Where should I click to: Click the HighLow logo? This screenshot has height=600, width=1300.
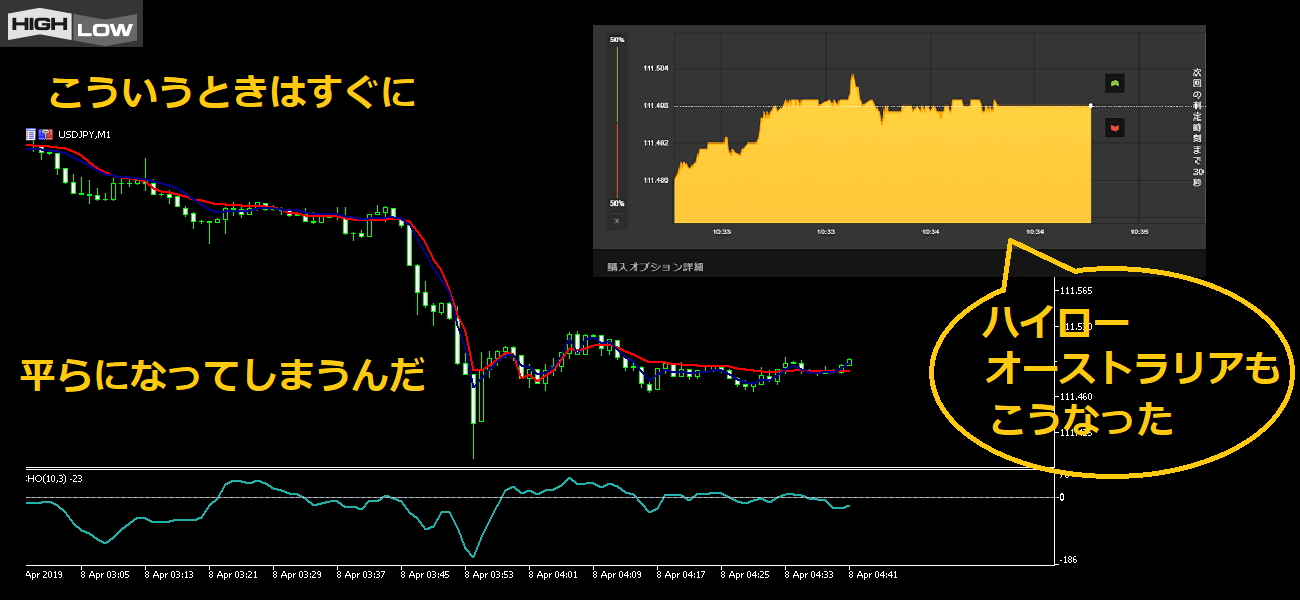(x=72, y=23)
